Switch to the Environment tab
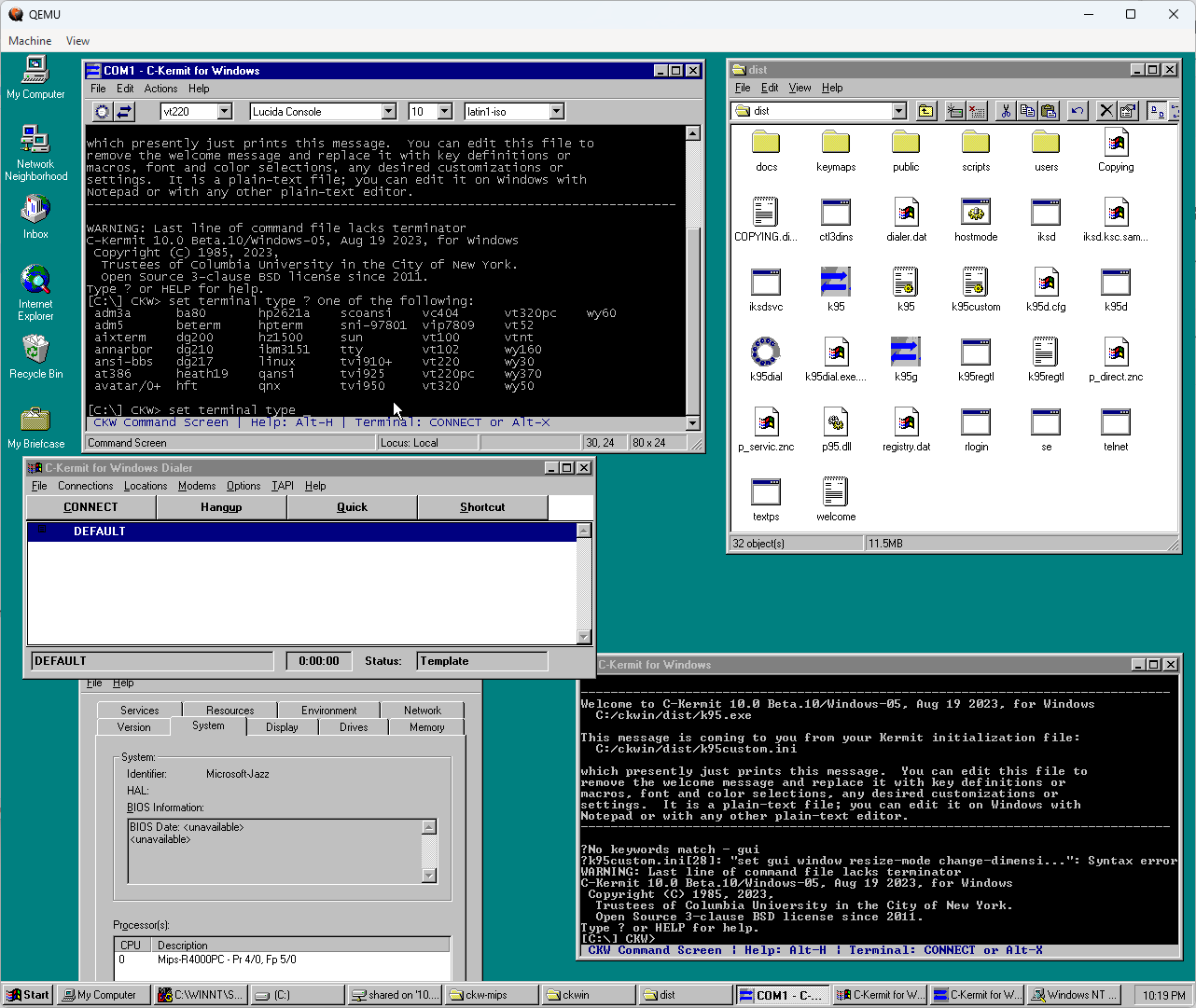1196x1008 pixels. coord(328,711)
